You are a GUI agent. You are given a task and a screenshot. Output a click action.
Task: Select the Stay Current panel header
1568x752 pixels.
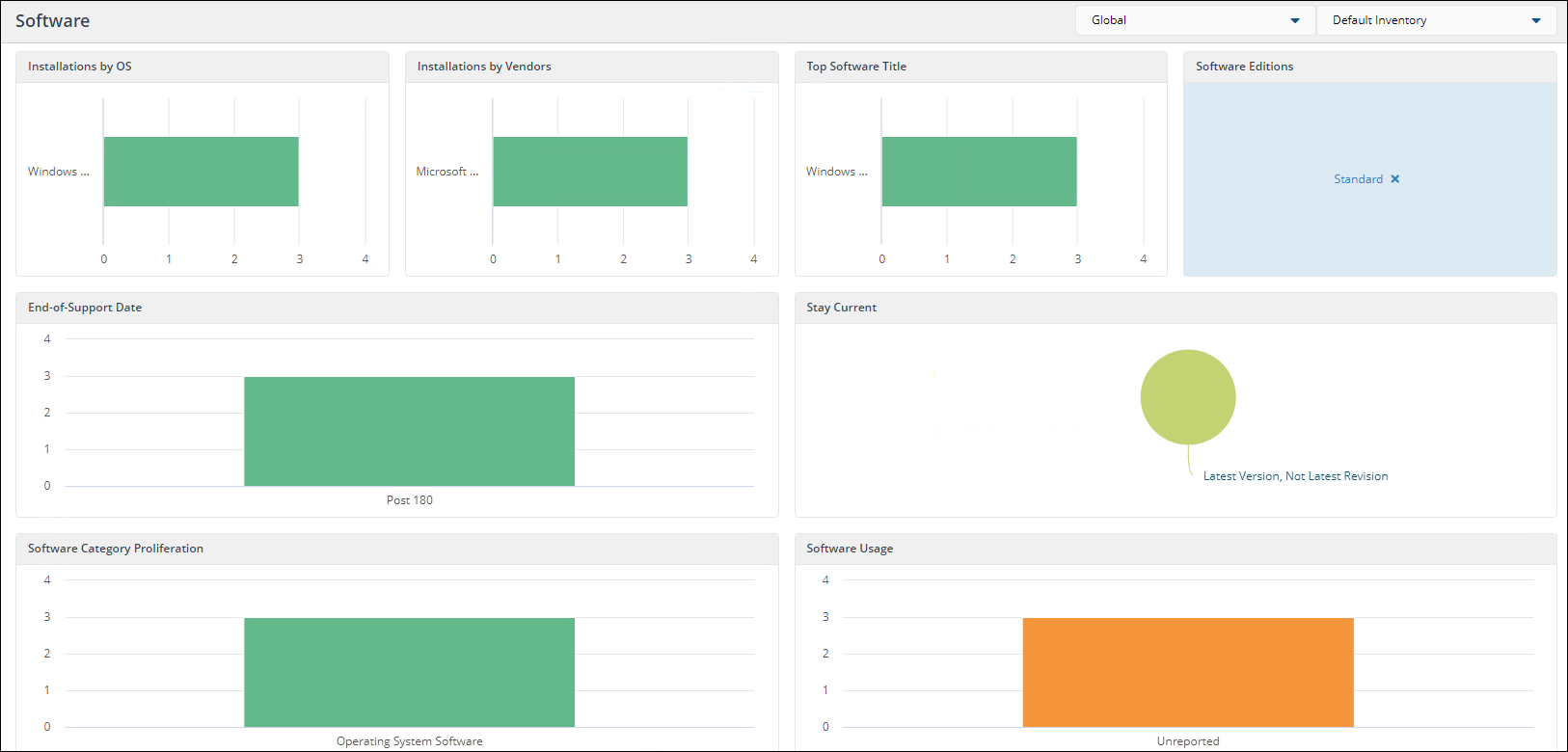pos(841,308)
